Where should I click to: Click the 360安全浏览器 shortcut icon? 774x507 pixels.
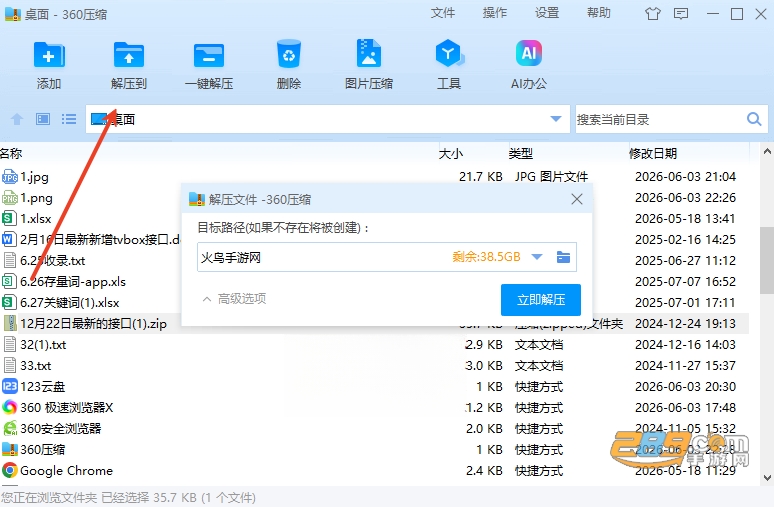[9, 428]
